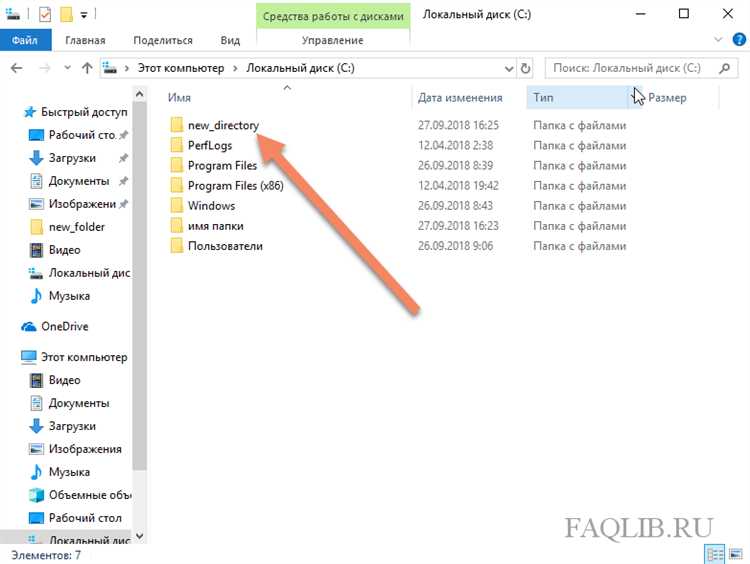Open the quick access toolbar customize arrow

(84, 15)
